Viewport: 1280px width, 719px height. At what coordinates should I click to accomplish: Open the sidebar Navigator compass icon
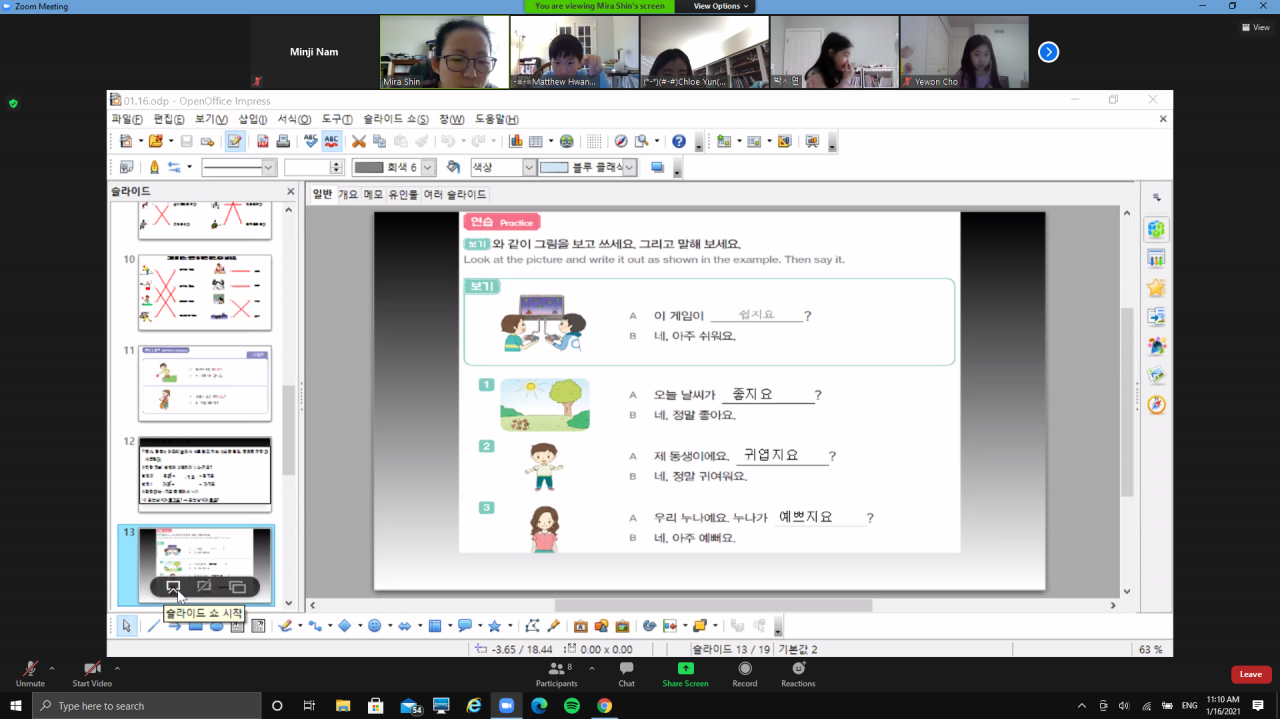click(x=1157, y=404)
